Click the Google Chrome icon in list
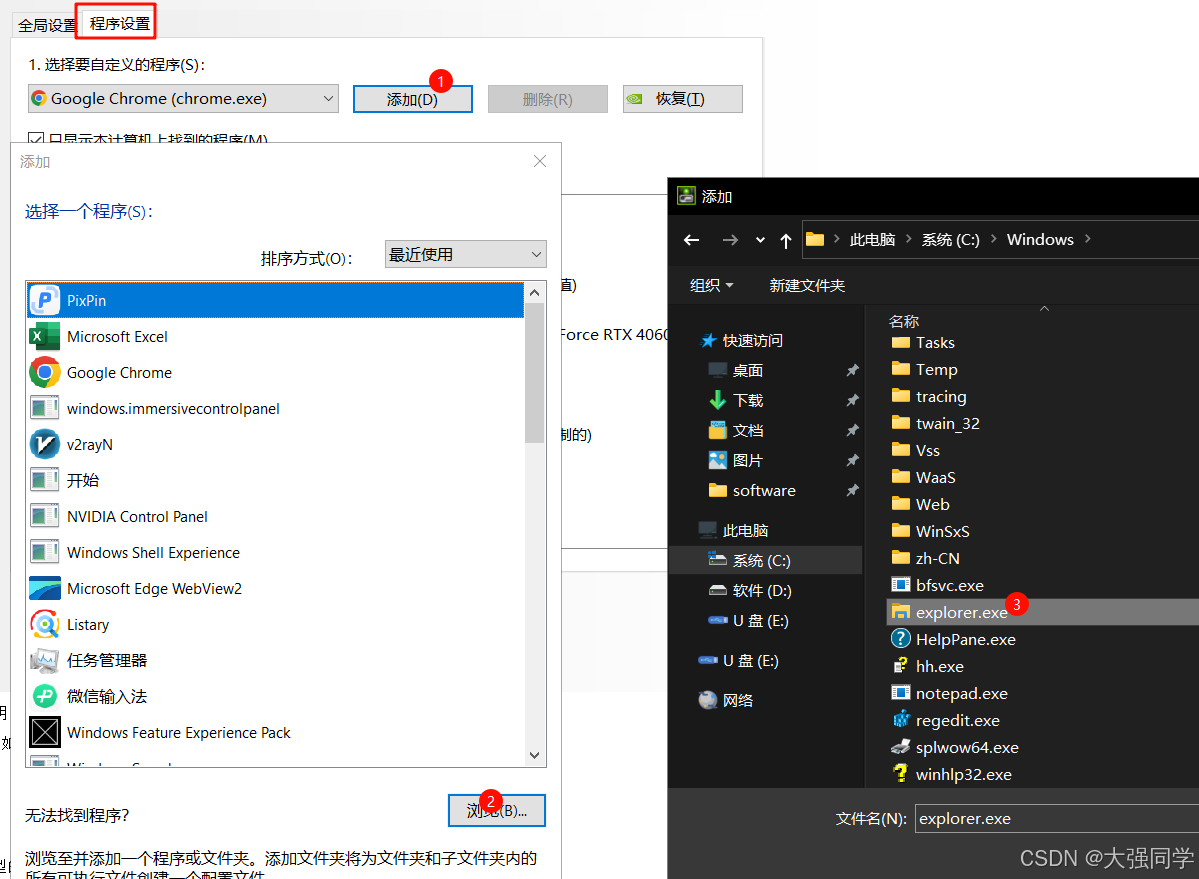The image size is (1199, 879). tap(44, 372)
